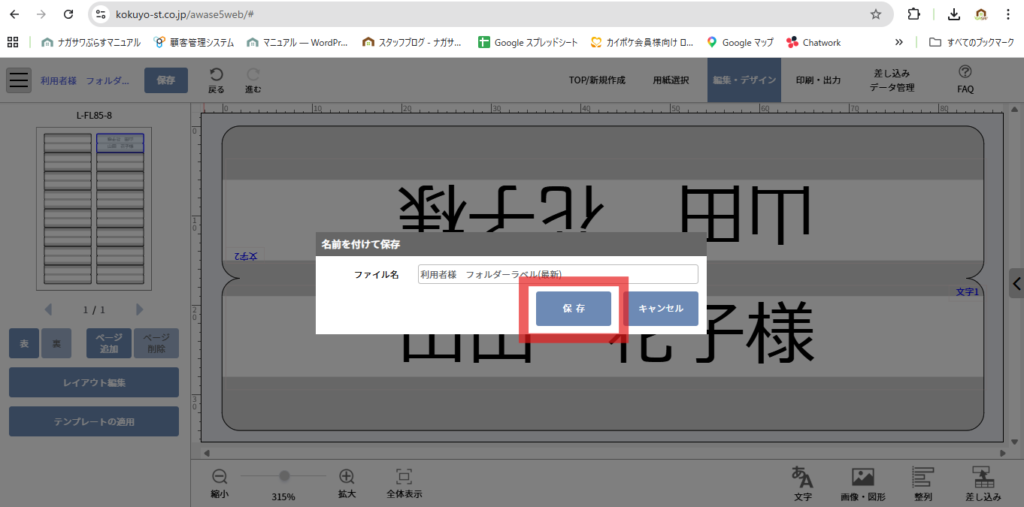Click 保存 button in the dialog
The width and height of the screenshot is (1024, 507).
(x=573, y=308)
